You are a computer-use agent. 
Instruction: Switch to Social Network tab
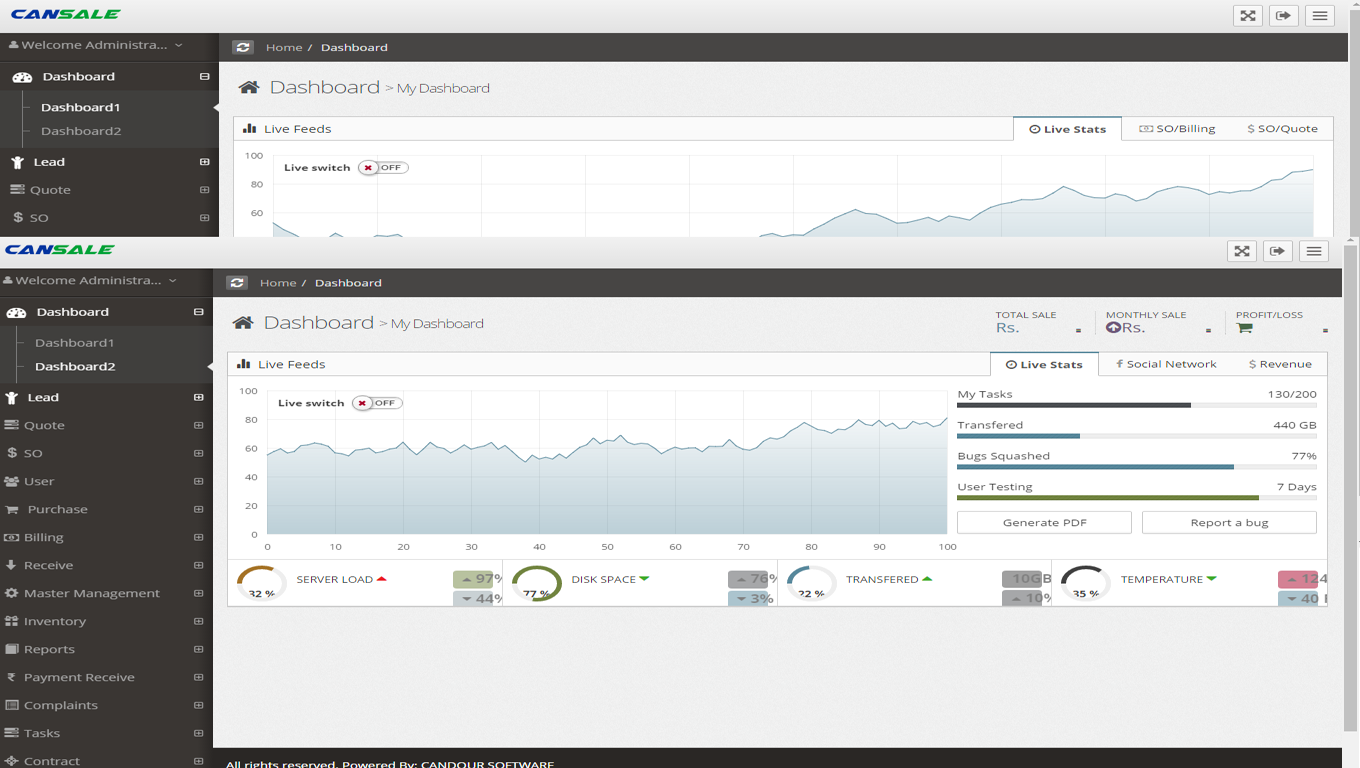(x=1166, y=364)
